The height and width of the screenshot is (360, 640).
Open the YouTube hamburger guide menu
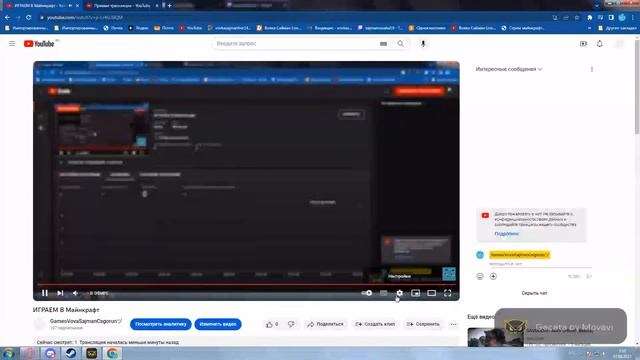click(12, 43)
